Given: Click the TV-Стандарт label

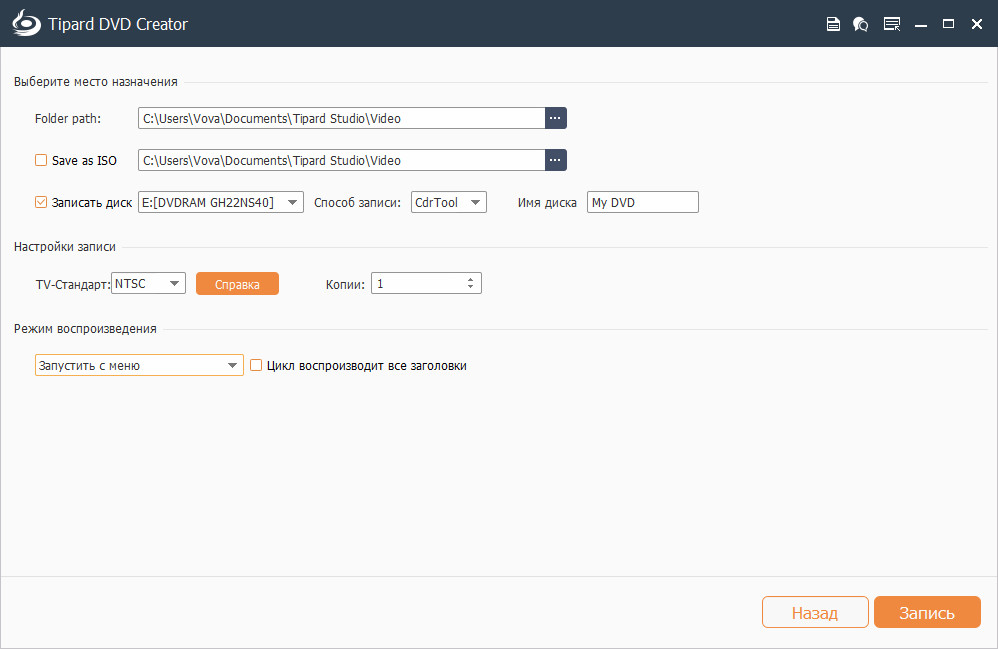Looking at the screenshot, I should (x=73, y=284).
